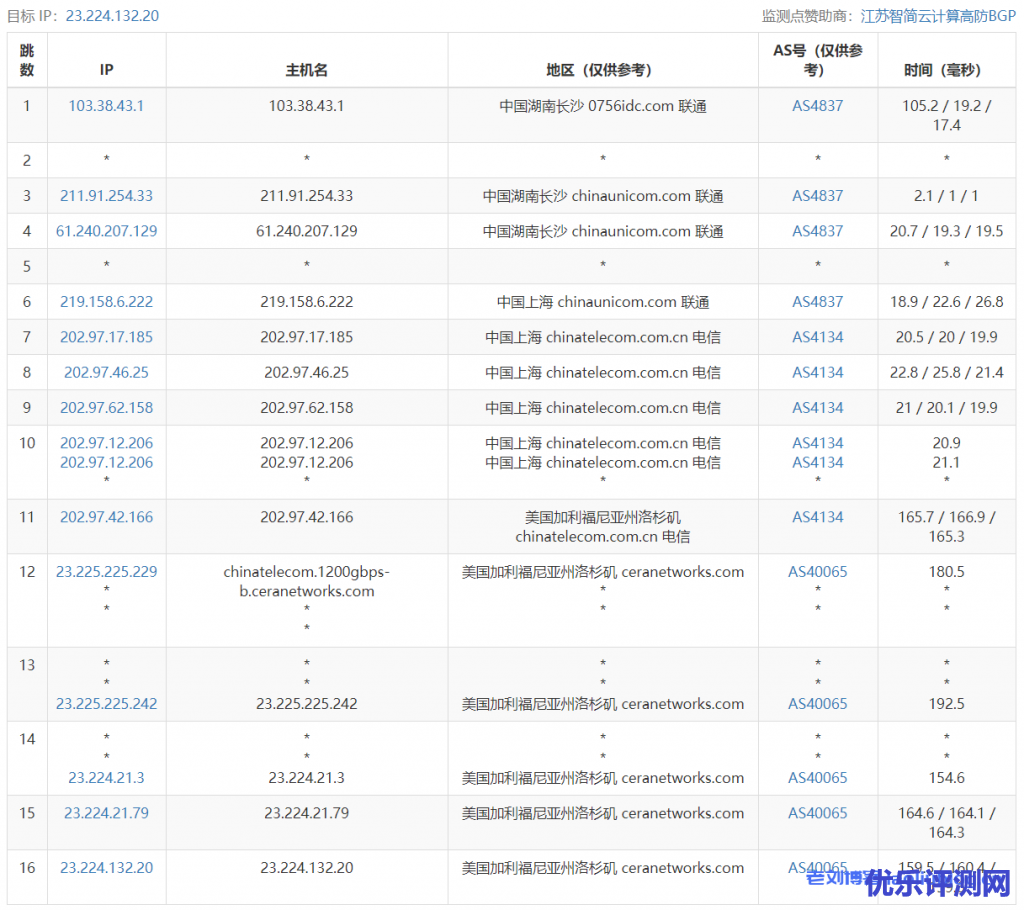This screenshot has height=910, width=1024.
Task: Open IP link 202.97.46.25
Action: click(x=106, y=372)
